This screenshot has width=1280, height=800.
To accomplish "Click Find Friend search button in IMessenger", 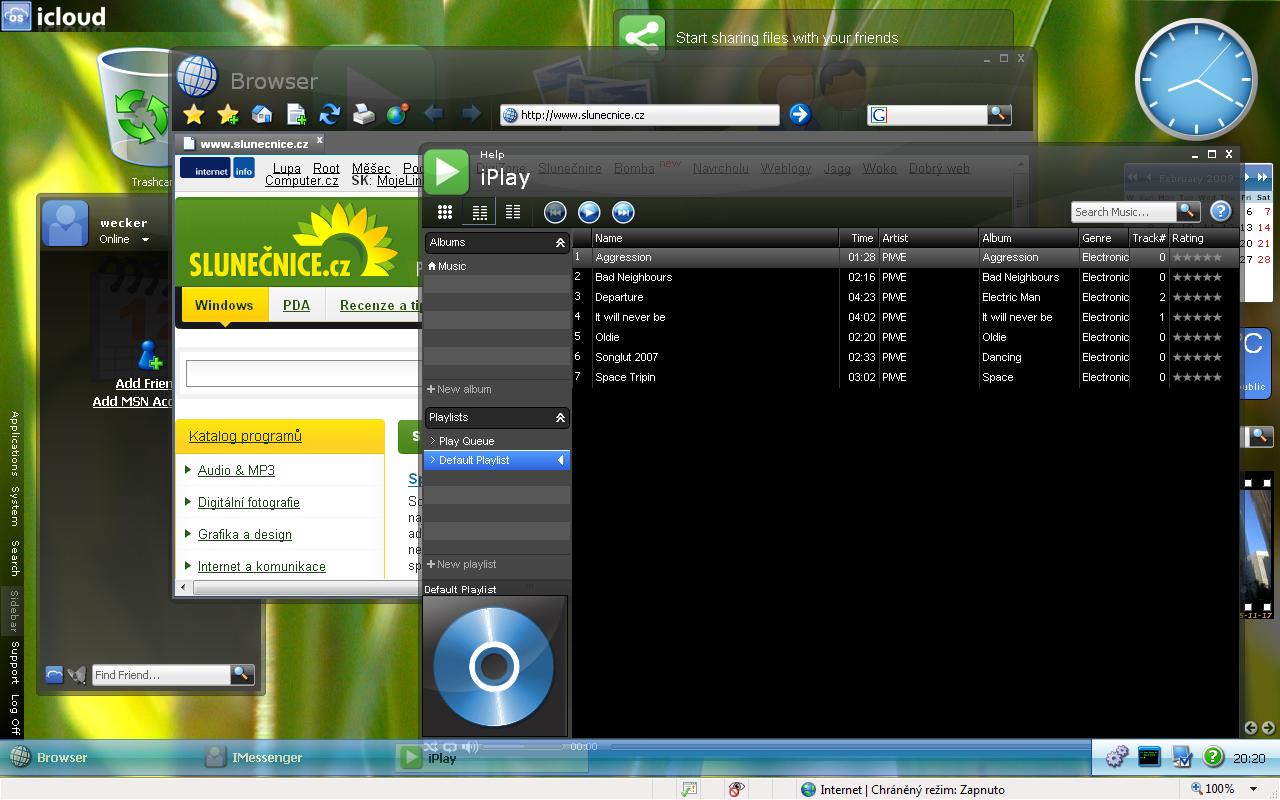I will 242,674.
